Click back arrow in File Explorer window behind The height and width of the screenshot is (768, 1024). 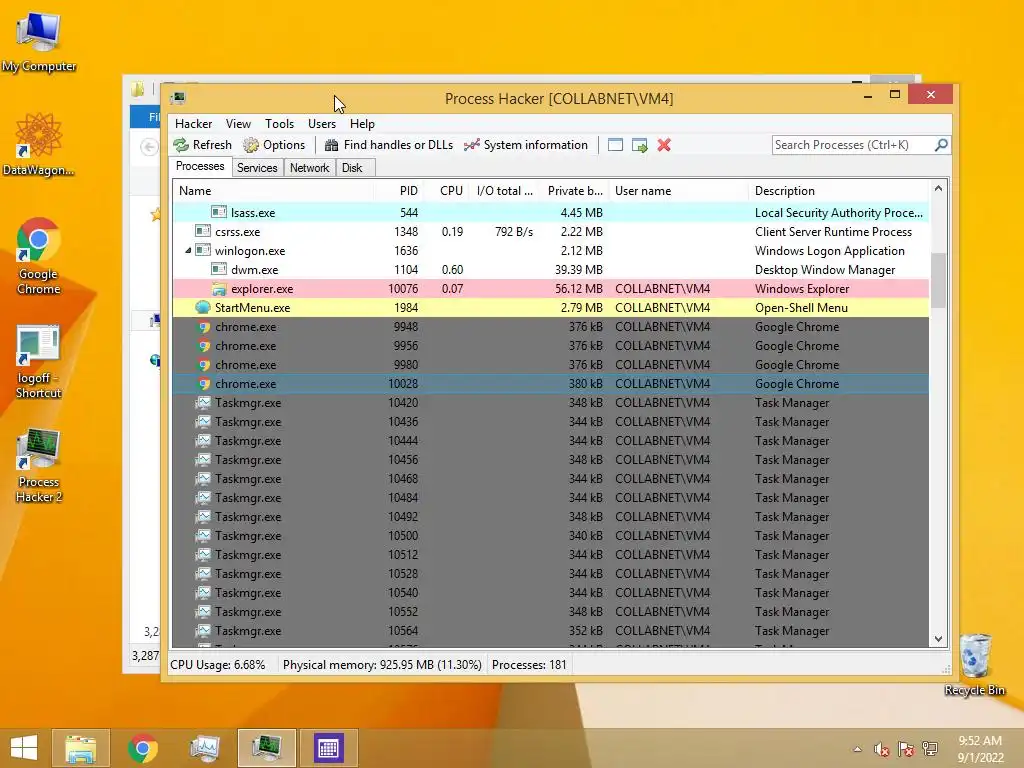click(149, 147)
